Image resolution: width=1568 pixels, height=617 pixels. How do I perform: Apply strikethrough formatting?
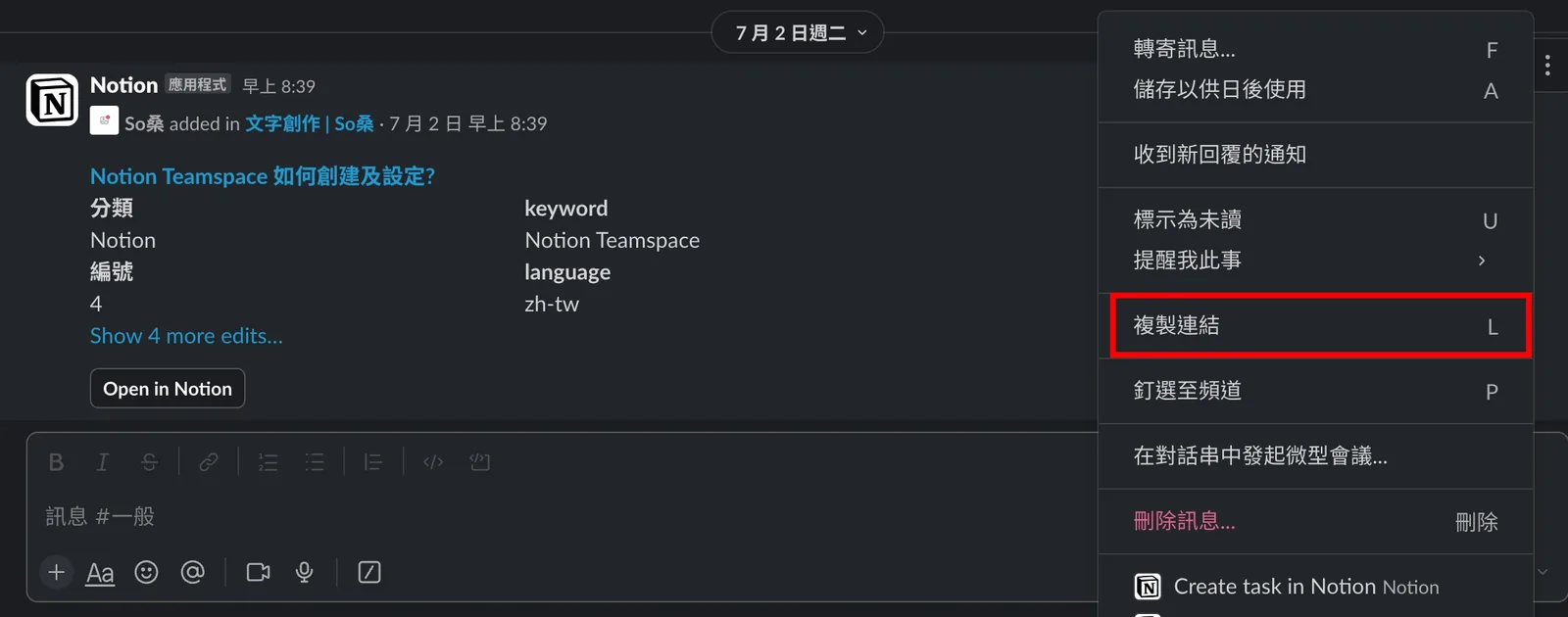[149, 462]
